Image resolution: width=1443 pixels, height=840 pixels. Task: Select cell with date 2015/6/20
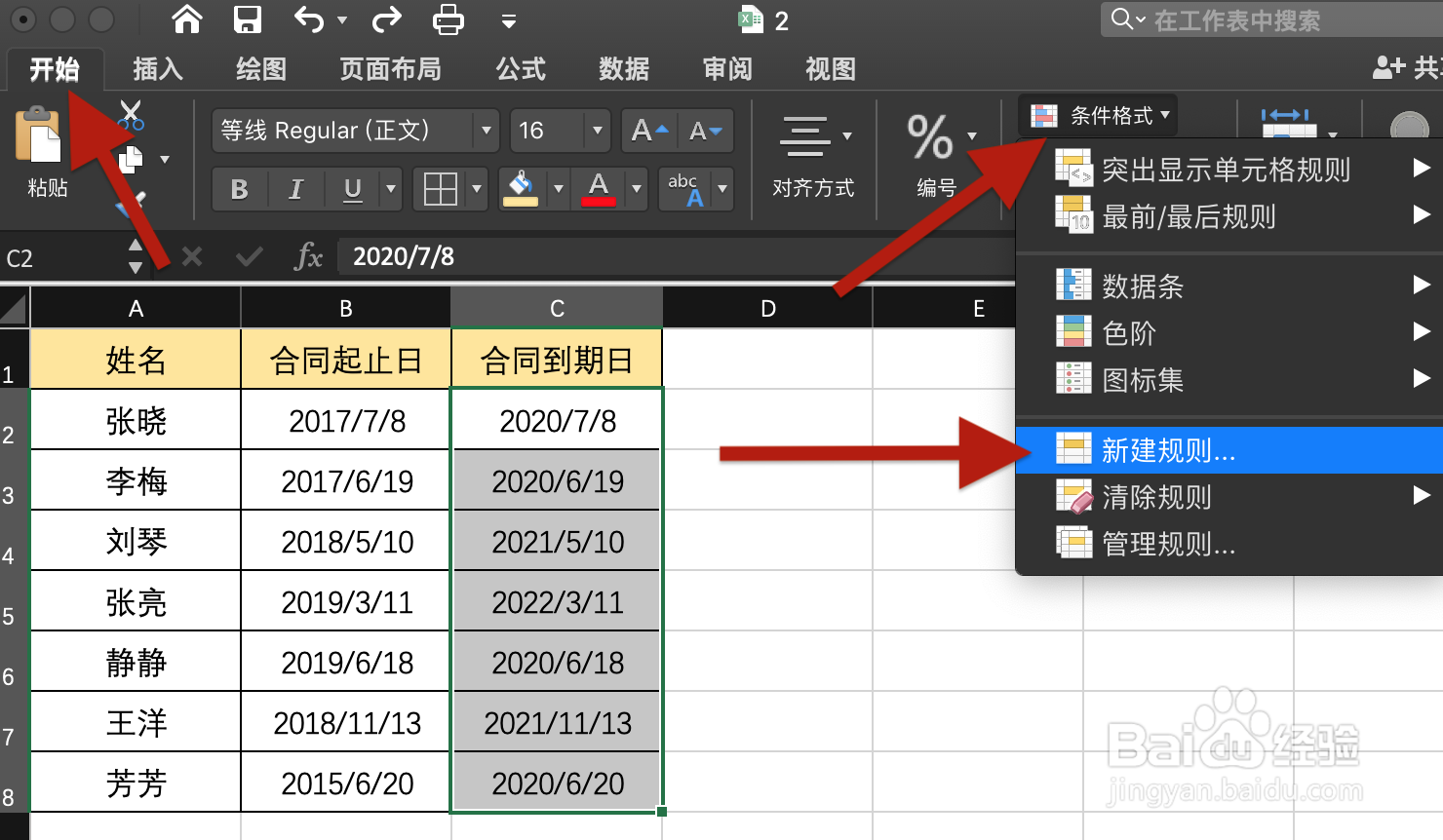coord(346,783)
